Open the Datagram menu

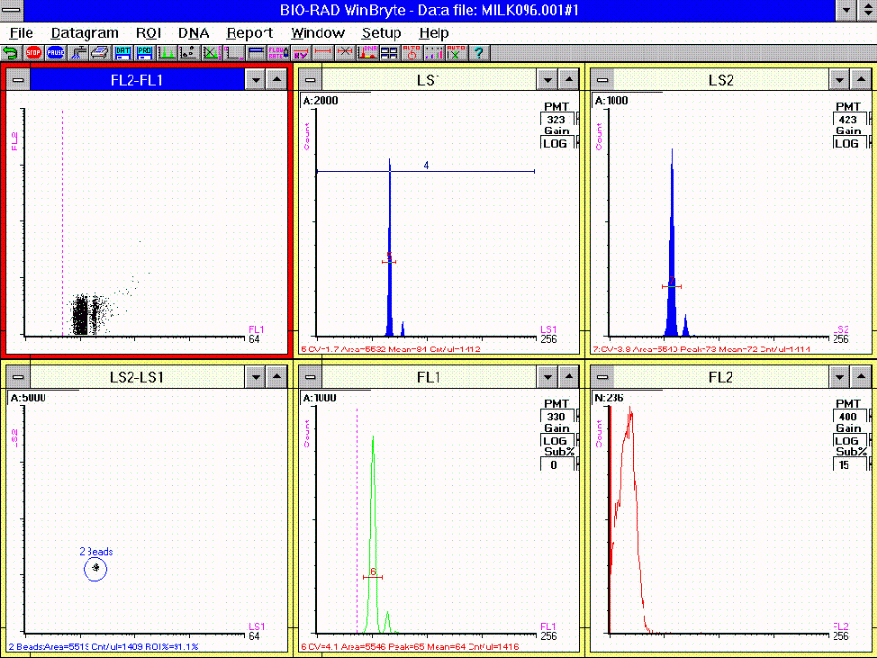pyautogui.click(x=84, y=33)
